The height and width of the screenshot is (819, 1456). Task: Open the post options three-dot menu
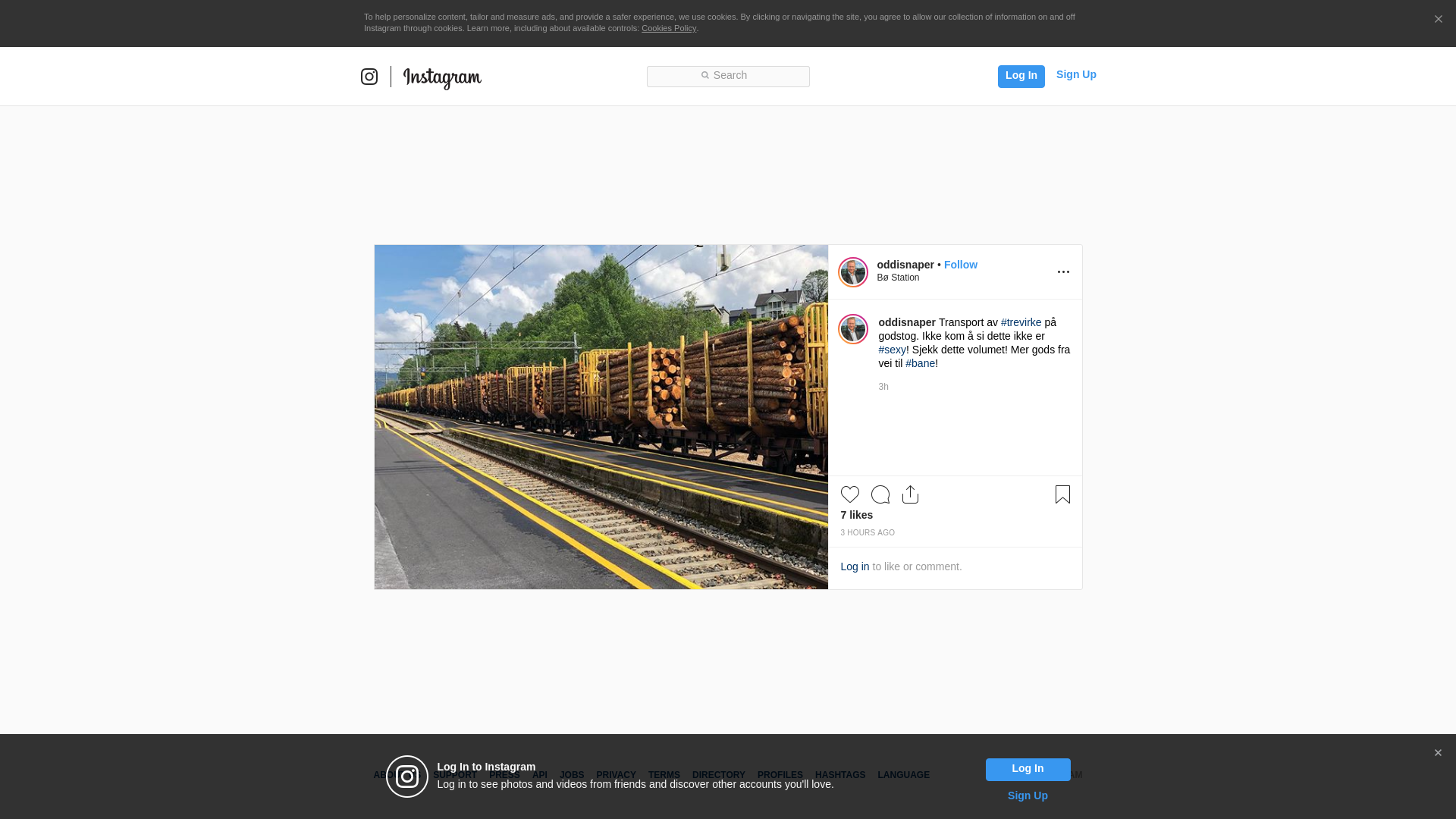(x=1063, y=272)
